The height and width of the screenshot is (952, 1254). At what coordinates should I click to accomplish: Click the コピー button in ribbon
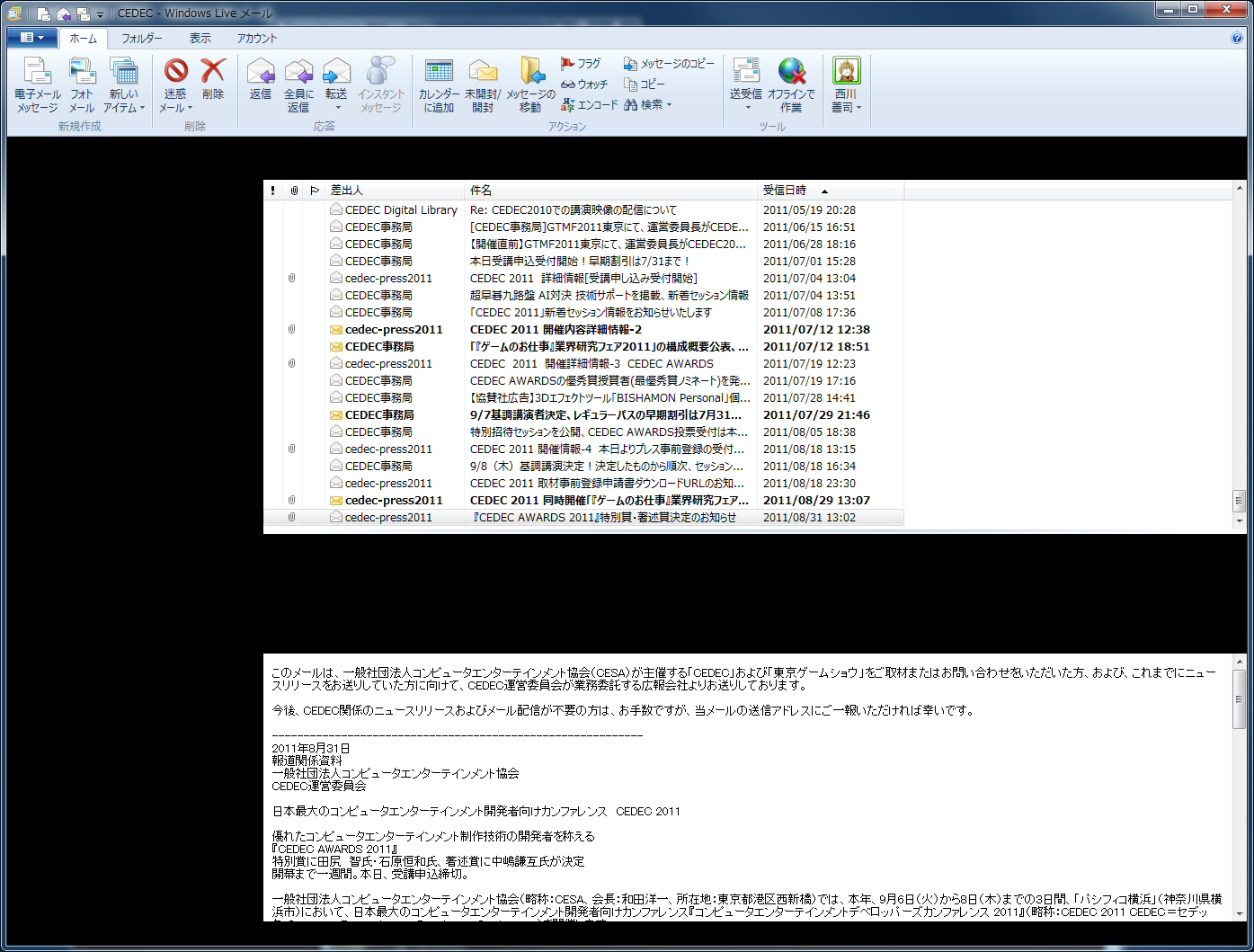click(645, 84)
